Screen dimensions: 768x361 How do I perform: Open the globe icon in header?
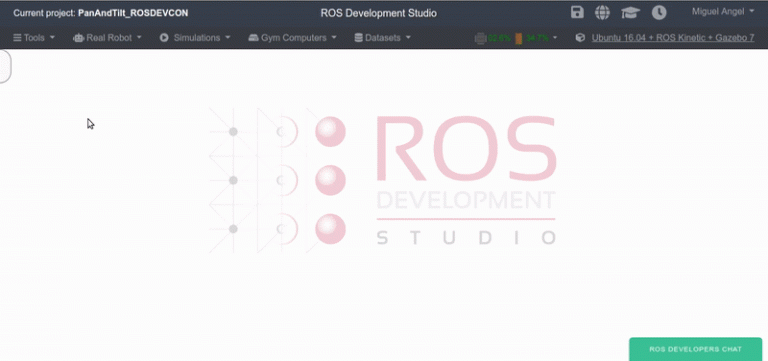point(602,12)
